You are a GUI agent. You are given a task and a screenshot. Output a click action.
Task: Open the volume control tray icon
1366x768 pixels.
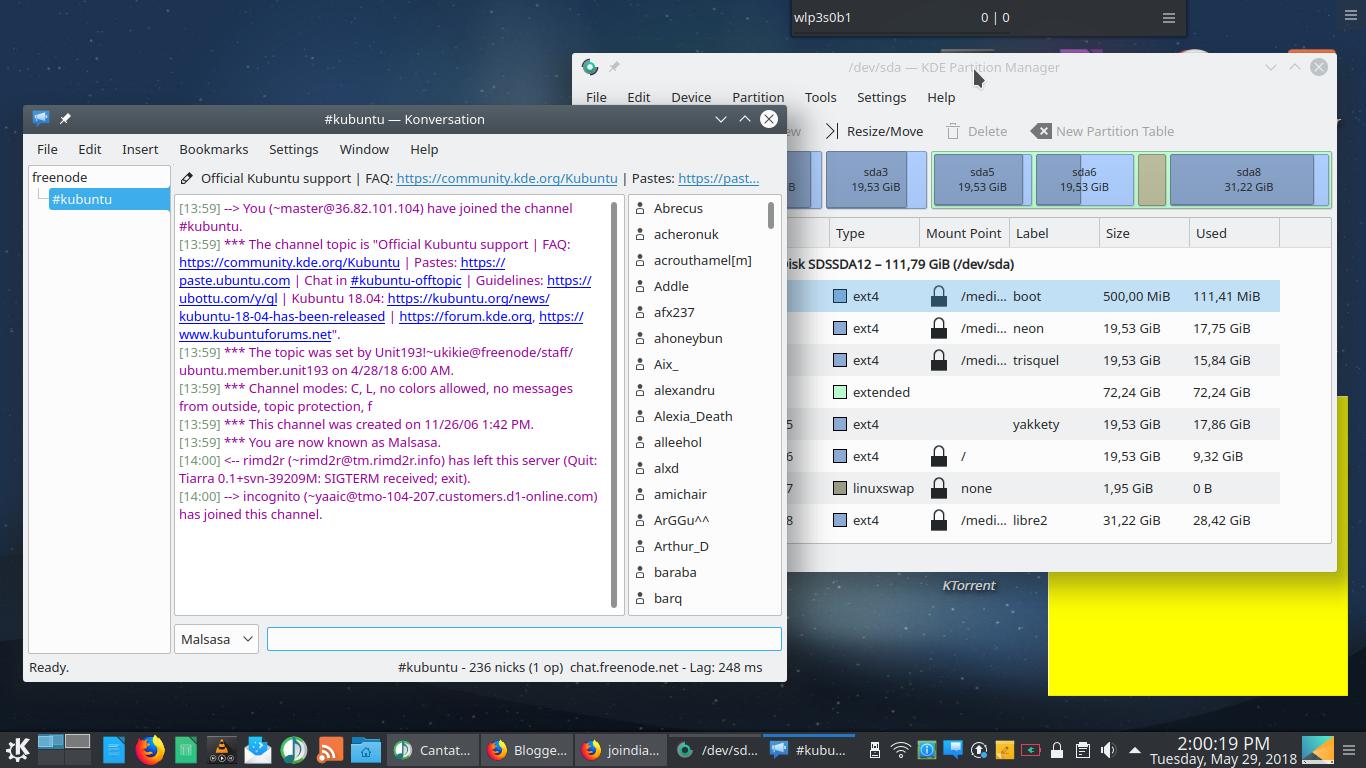coord(1108,750)
